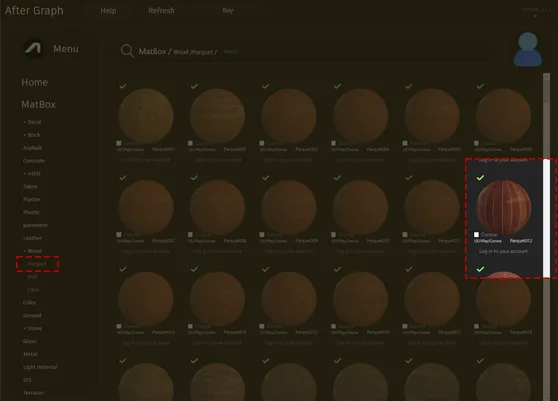Screen dimensions: 558x401
Task: Click the green checkmark above Parquet013
Action: [x=123, y=269]
